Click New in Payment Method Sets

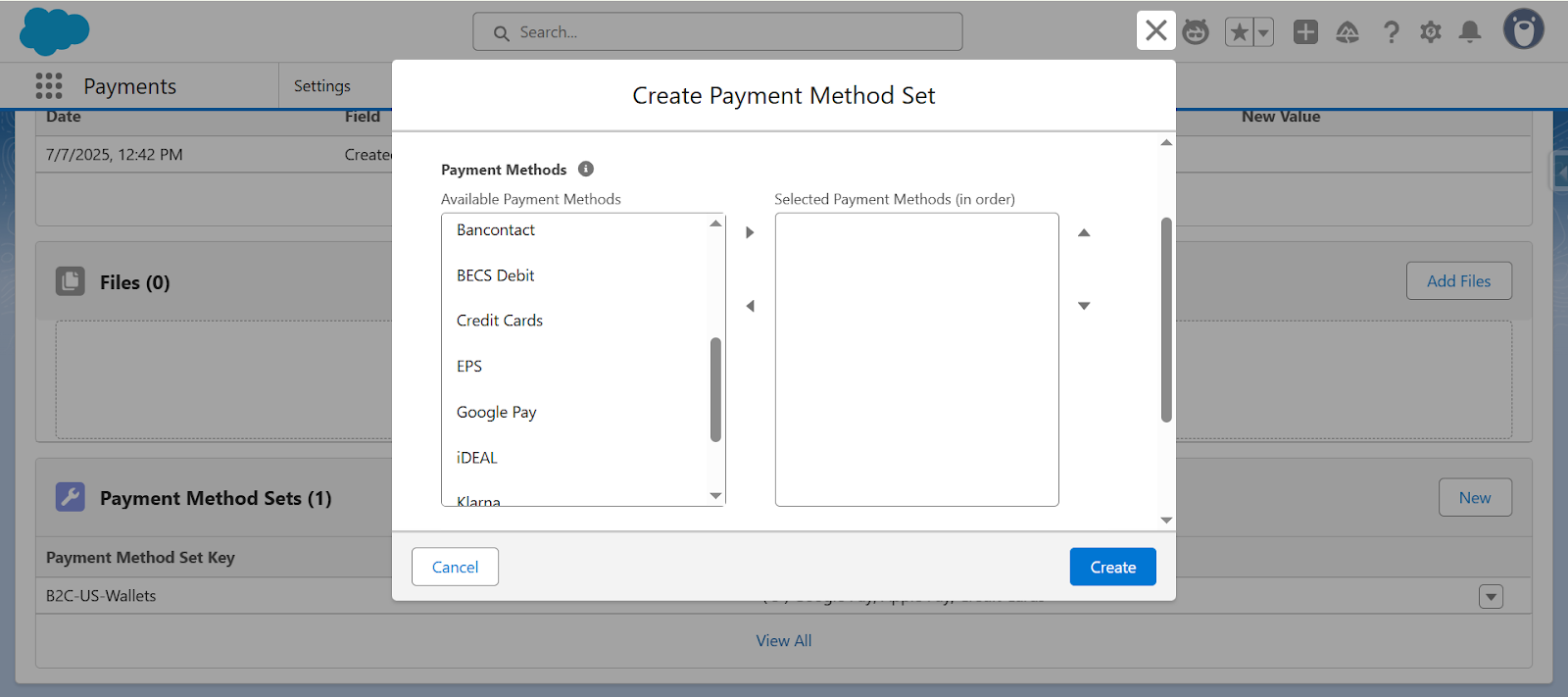(x=1475, y=497)
